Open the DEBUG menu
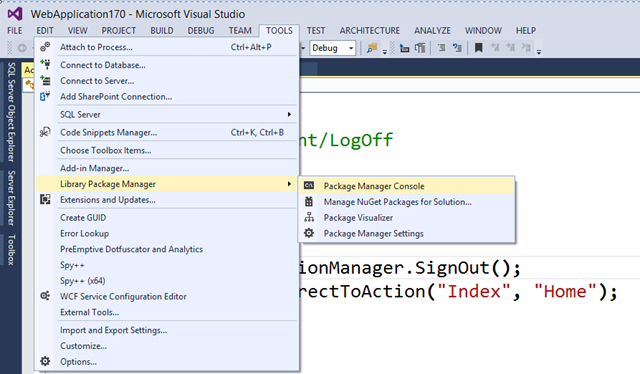 tap(201, 31)
